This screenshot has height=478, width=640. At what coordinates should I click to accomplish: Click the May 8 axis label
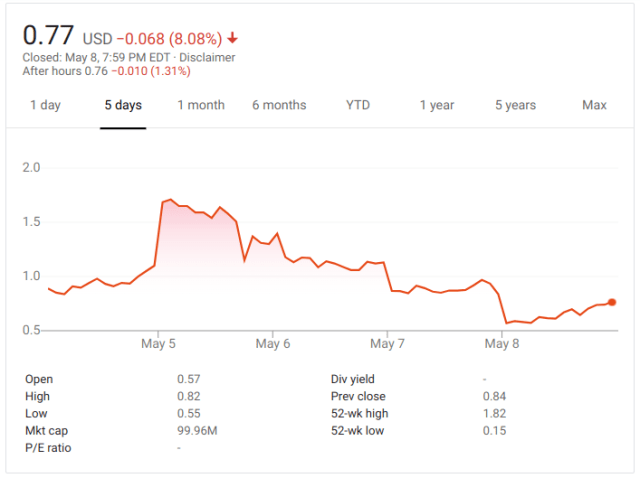tap(501, 344)
